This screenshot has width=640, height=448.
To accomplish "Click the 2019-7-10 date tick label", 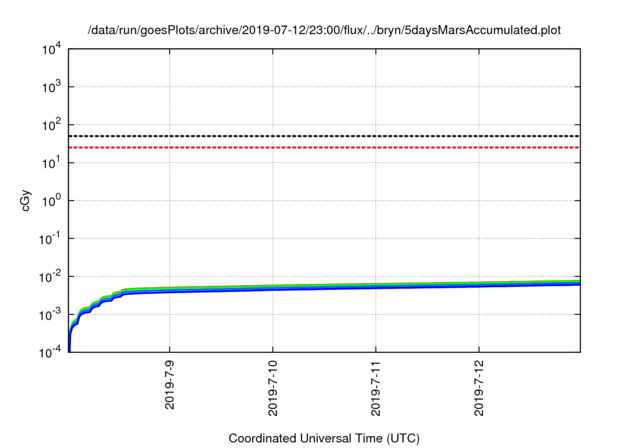I will 273,388.
